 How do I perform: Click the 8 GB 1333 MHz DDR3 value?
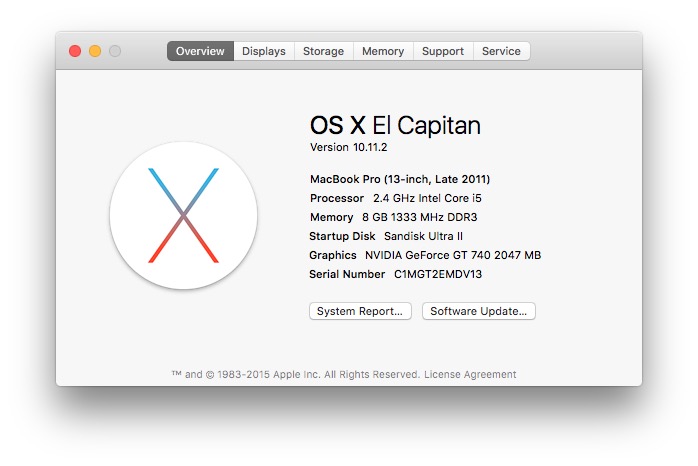(419, 217)
